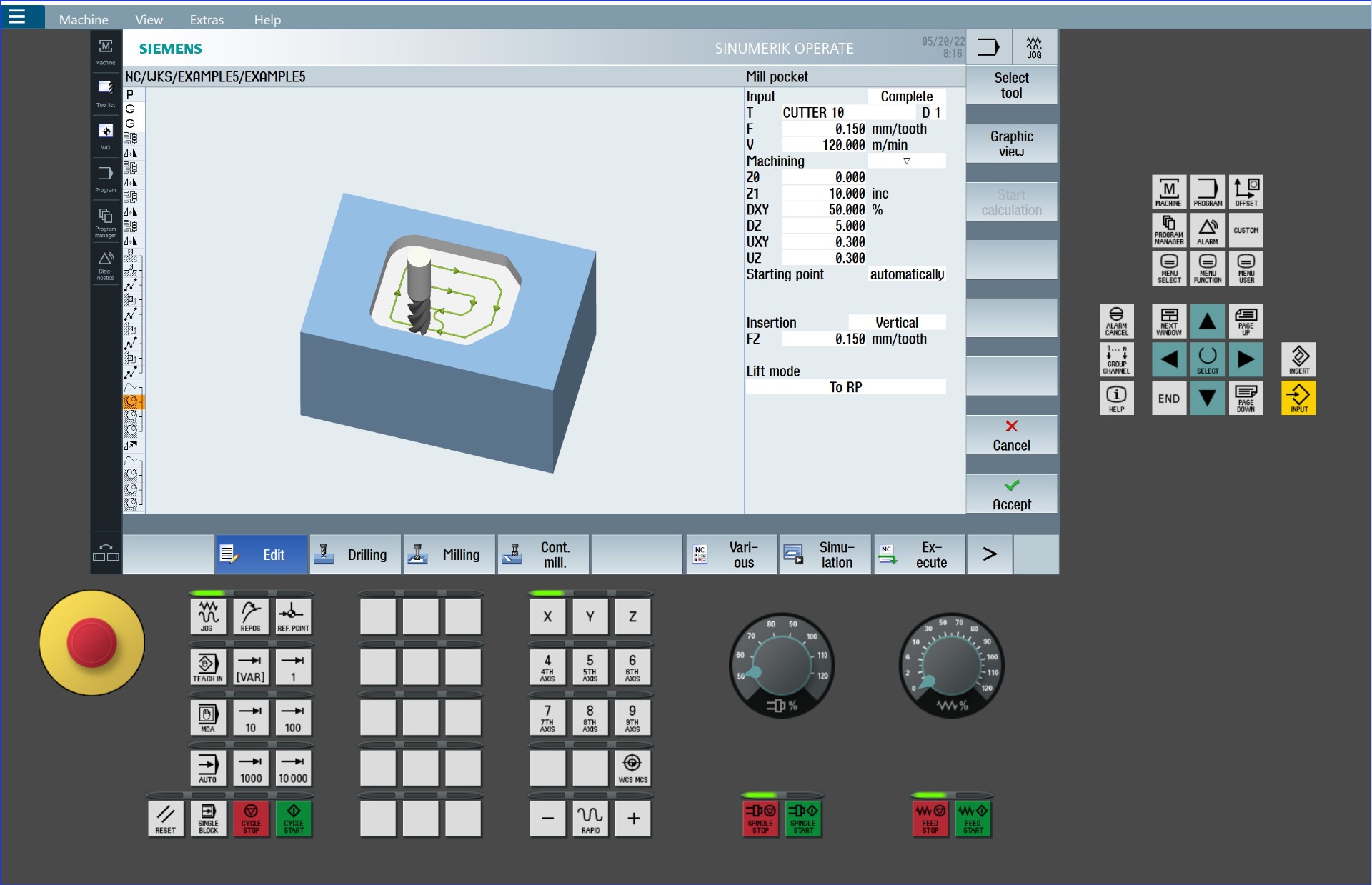Image resolution: width=1372 pixels, height=885 pixels.
Task: Select the highlighted orange program step row
Action: (134, 401)
